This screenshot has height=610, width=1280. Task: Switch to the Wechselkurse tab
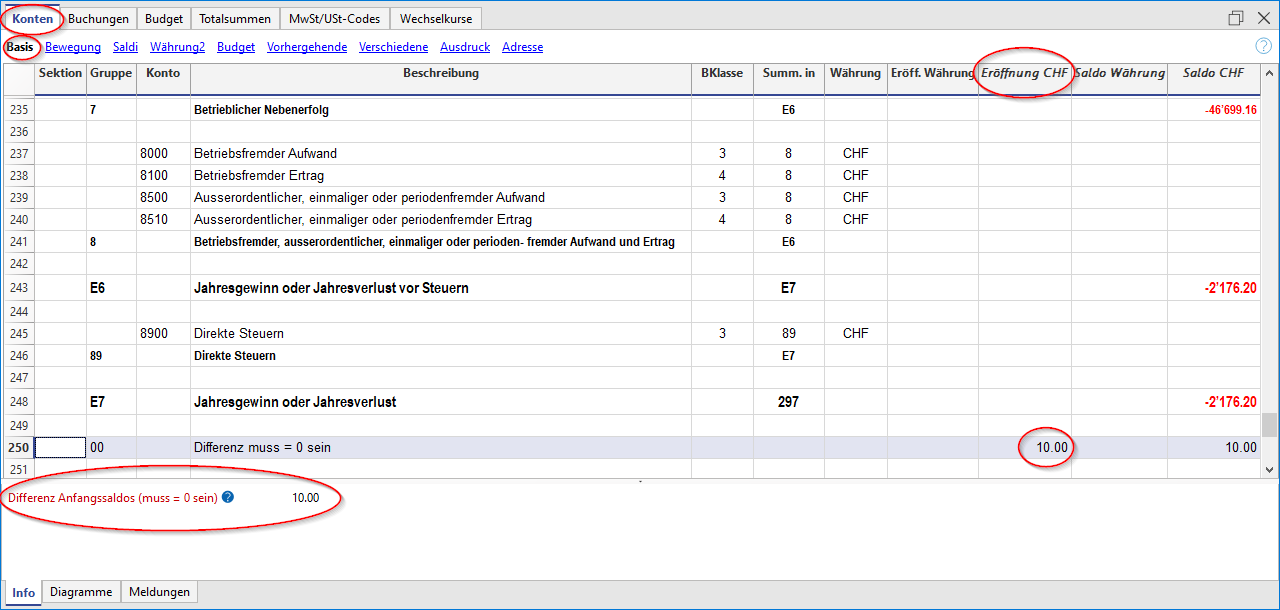click(436, 19)
